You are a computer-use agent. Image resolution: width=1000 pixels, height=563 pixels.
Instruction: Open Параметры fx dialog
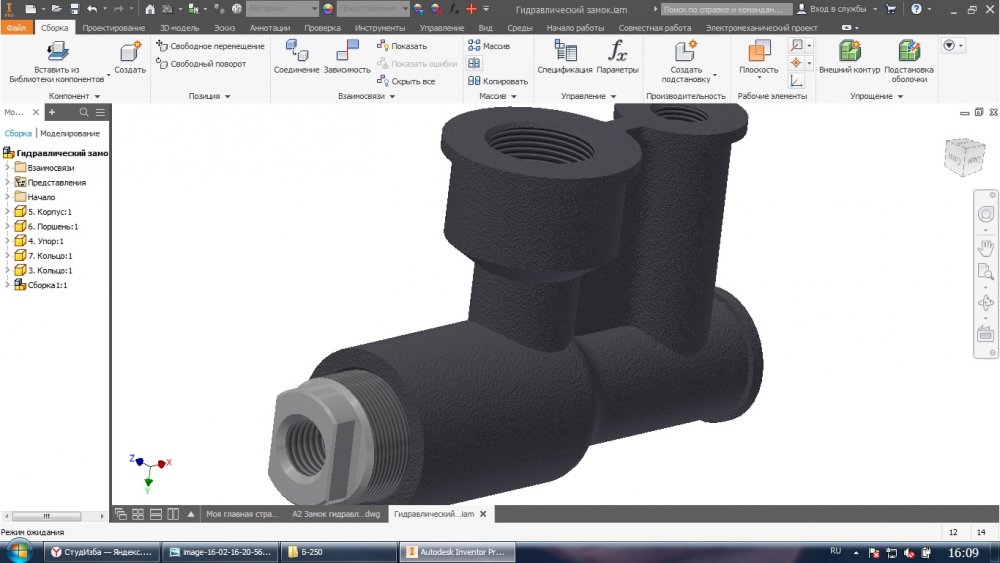[x=618, y=52]
